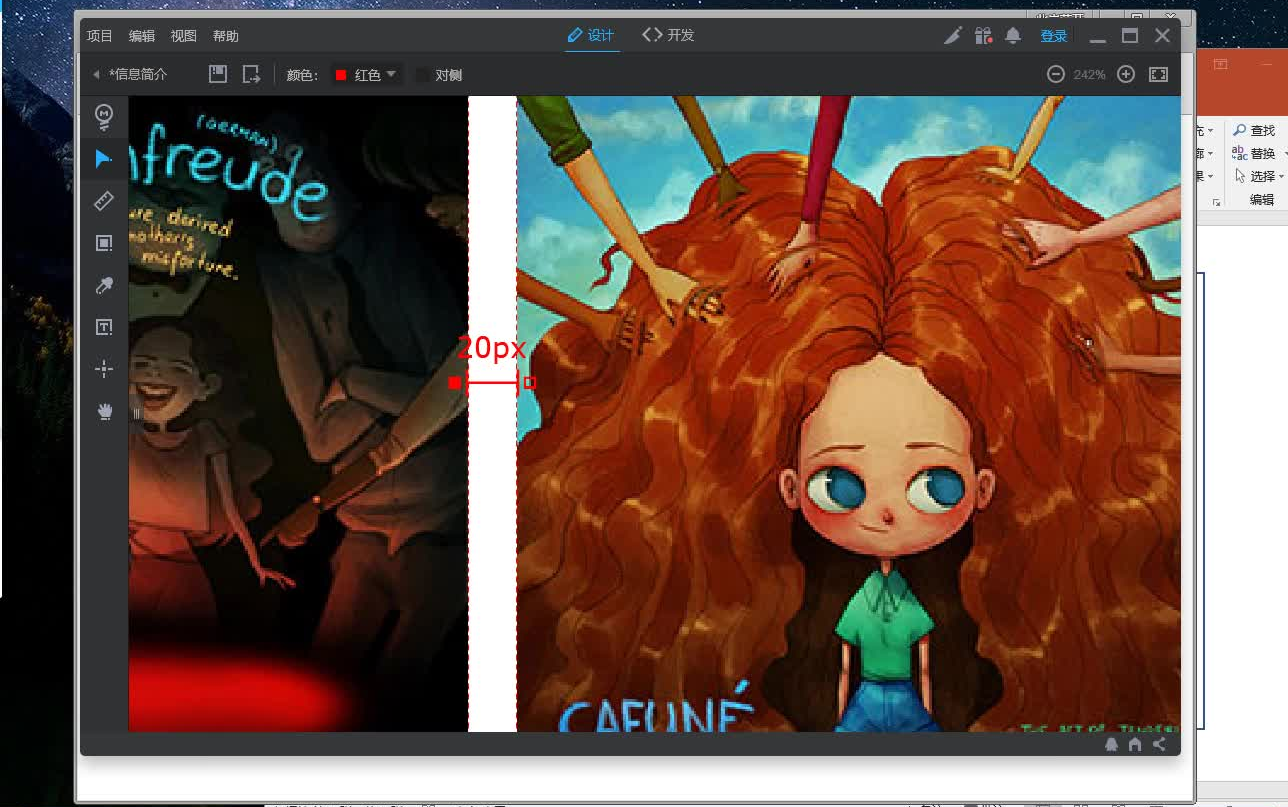Select the hand pan tool
This screenshot has height=807, width=1288.
[104, 412]
